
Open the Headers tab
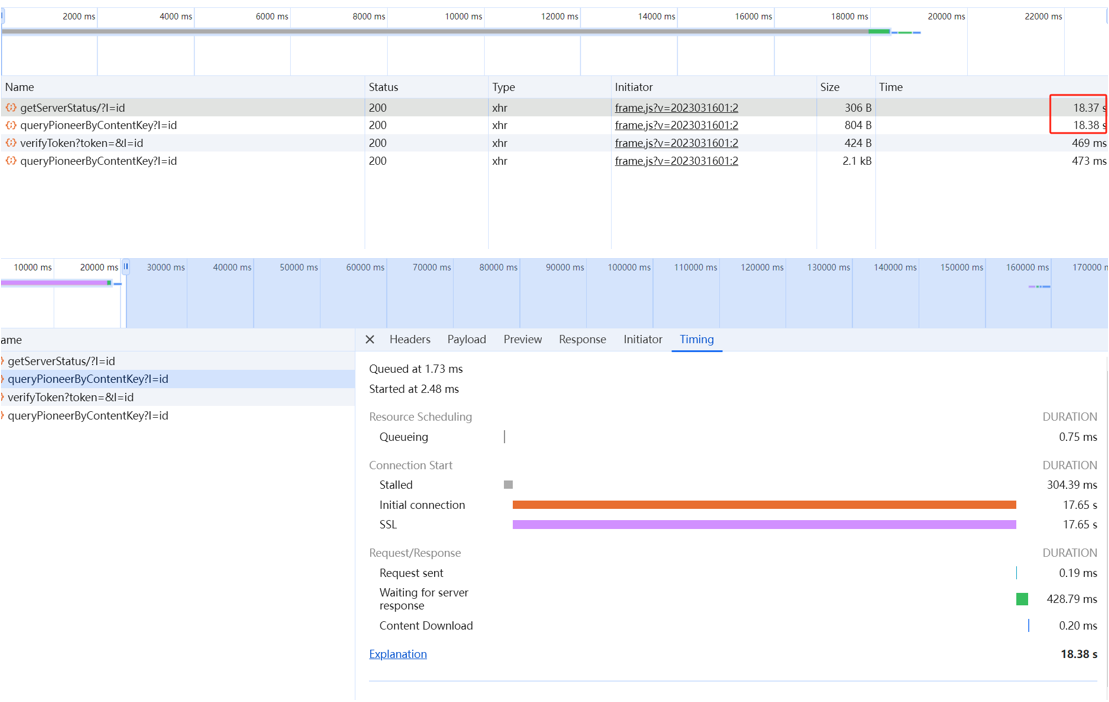point(410,339)
